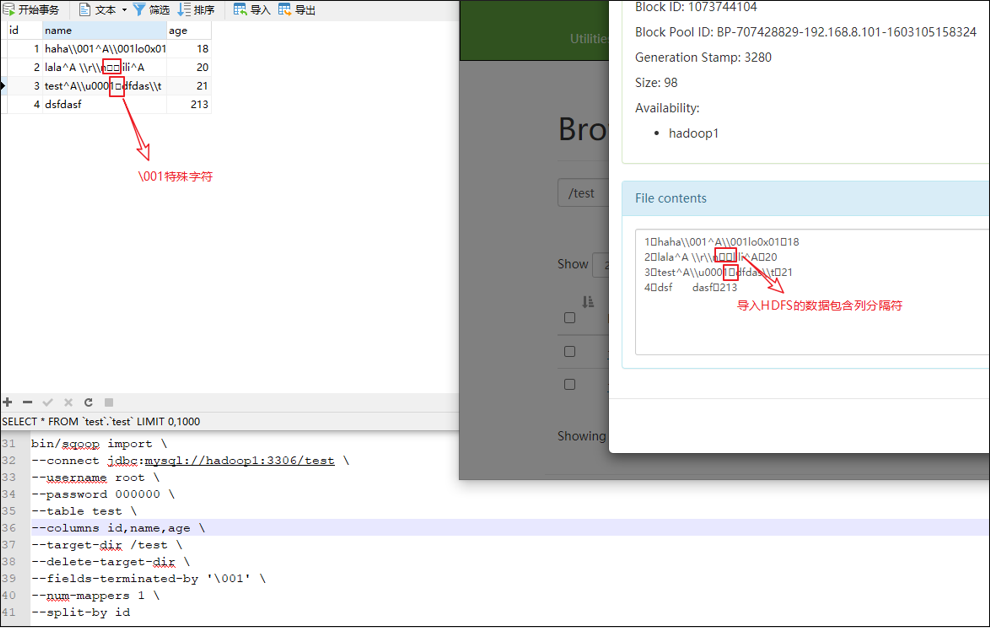The width and height of the screenshot is (990, 628).
Task: Refresh the table with the circular arrow icon
Action: (88, 402)
